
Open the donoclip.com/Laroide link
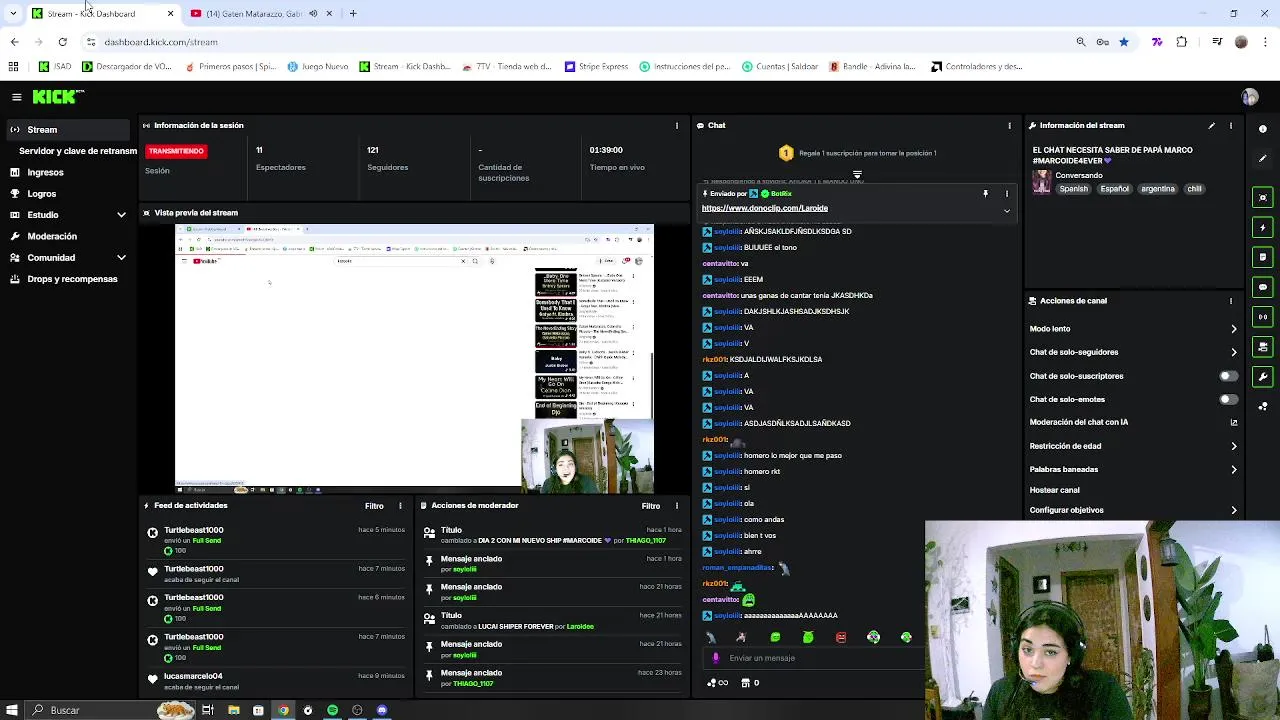point(765,208)
